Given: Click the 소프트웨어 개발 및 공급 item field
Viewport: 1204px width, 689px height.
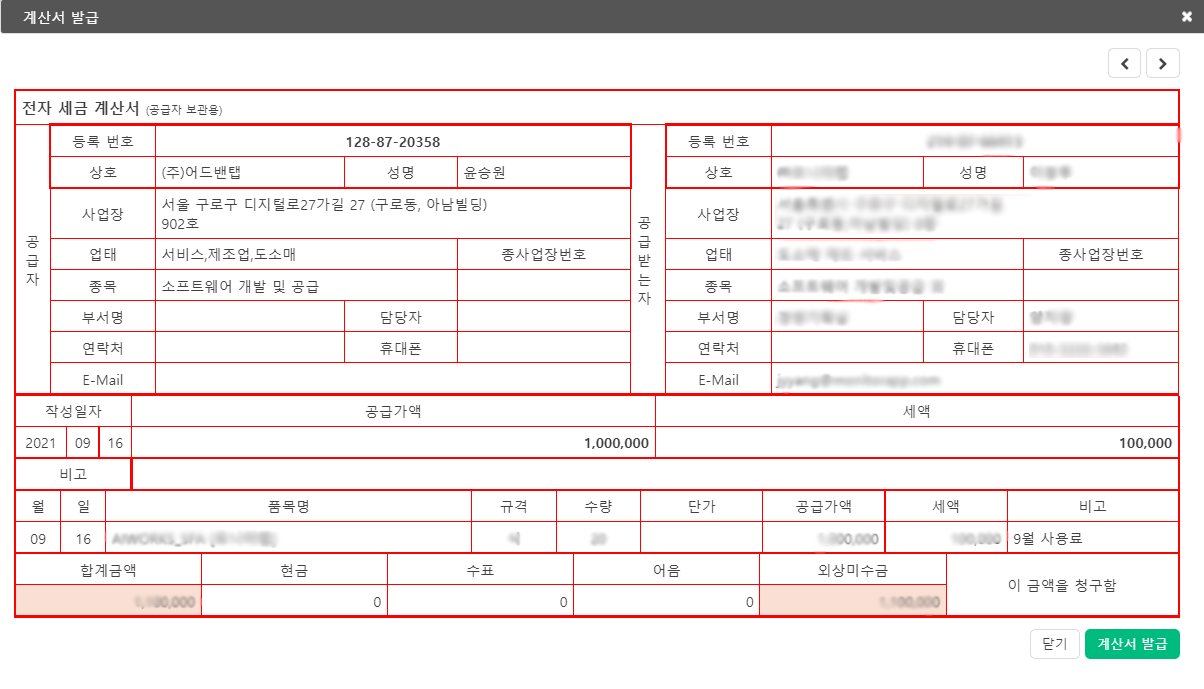Looking at the screenshot, I should coord(306,286).
